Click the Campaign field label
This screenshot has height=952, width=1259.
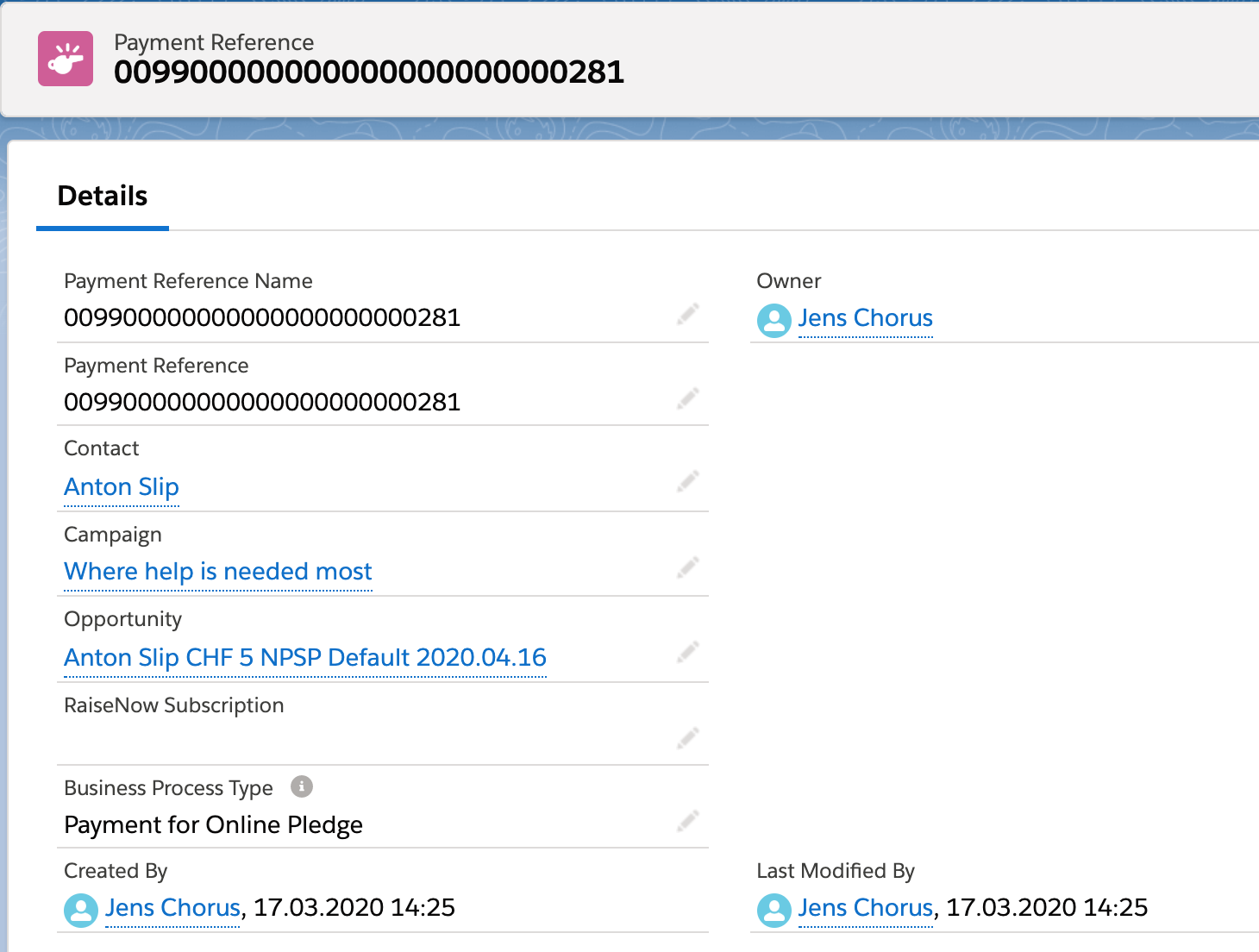[112, 535]
